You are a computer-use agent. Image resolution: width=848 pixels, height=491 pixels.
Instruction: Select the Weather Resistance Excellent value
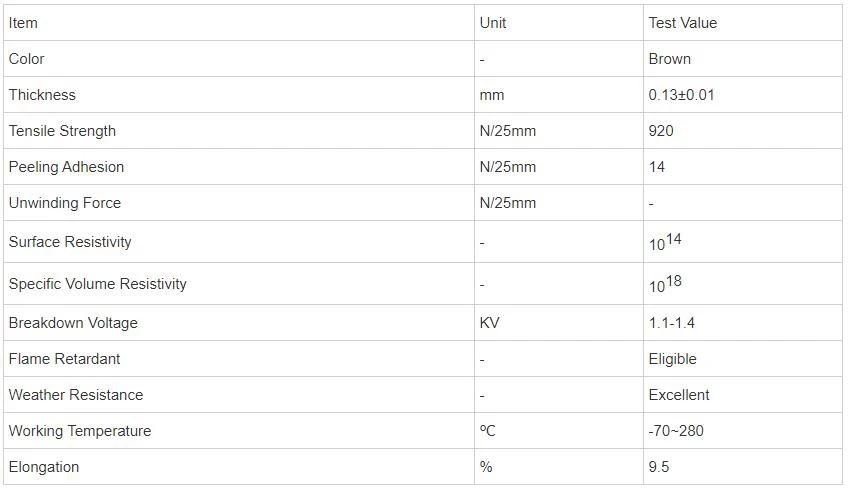[x=679, y=395]
